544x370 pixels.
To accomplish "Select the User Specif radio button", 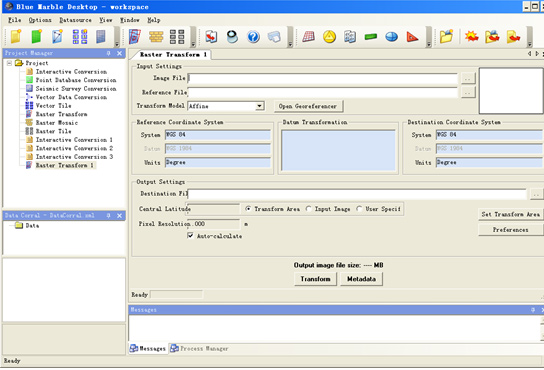I will [x=359, y=209].
